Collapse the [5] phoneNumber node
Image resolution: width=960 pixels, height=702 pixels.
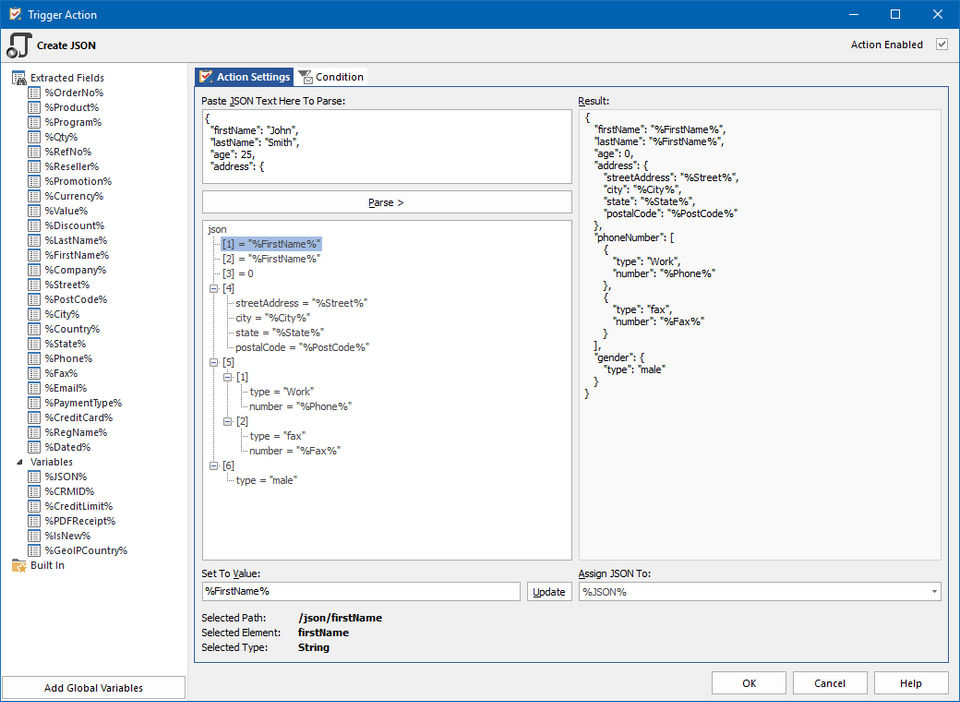[x=214, y=362]
